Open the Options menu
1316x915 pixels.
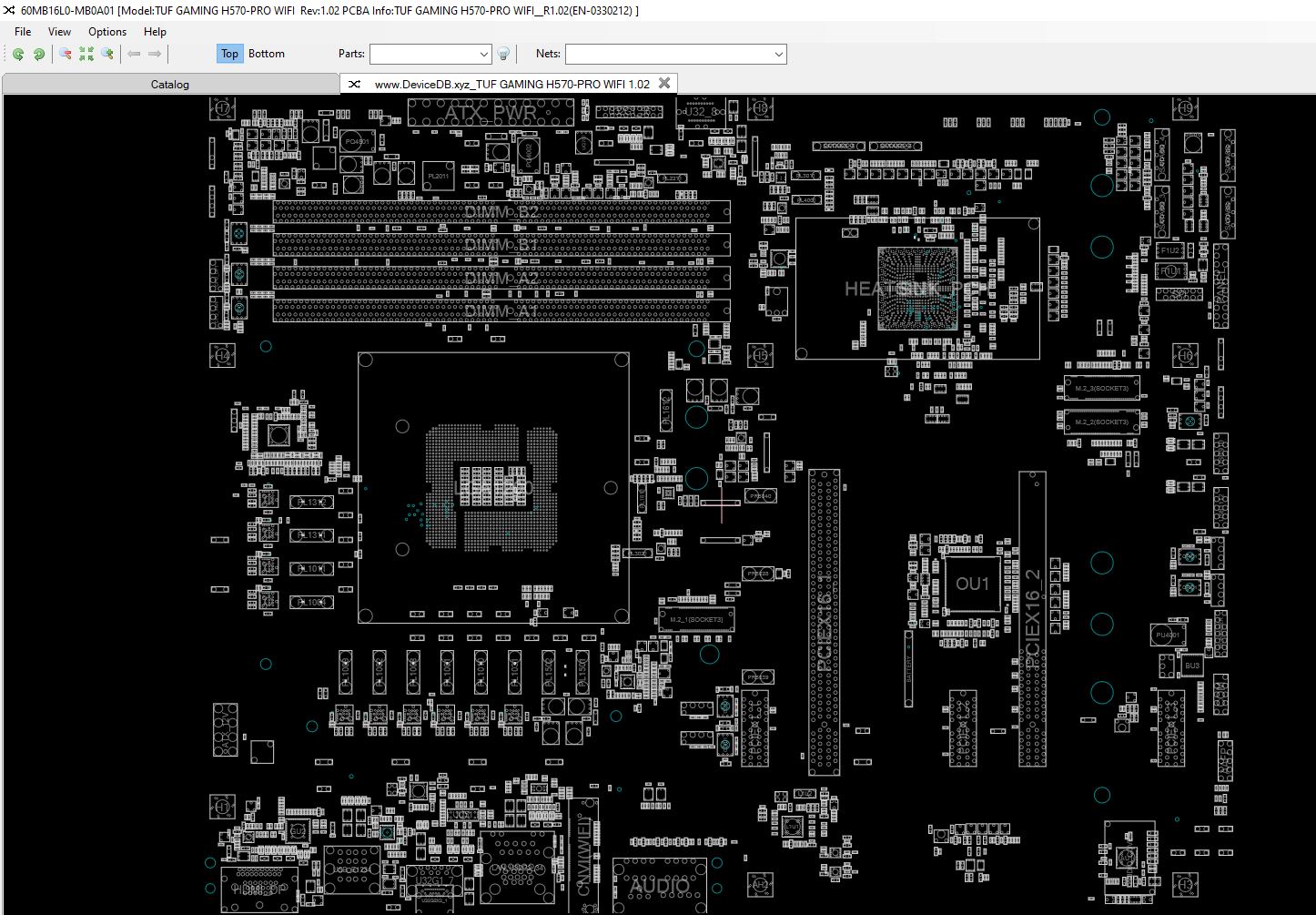[107, 31]
